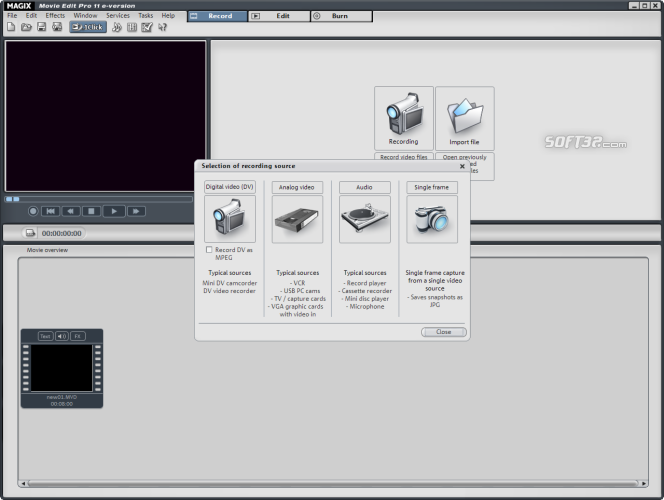Click the fast forward playback button
The image size is (664, 500).
pyautogui.click(x=136, y=211)
